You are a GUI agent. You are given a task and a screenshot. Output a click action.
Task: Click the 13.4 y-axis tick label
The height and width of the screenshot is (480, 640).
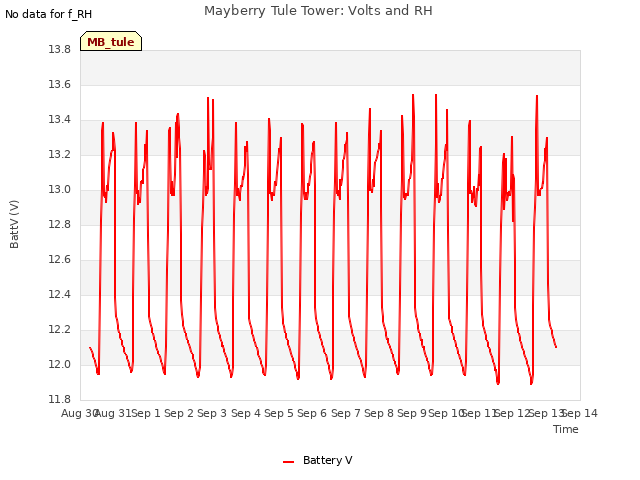tap(60, 120)
